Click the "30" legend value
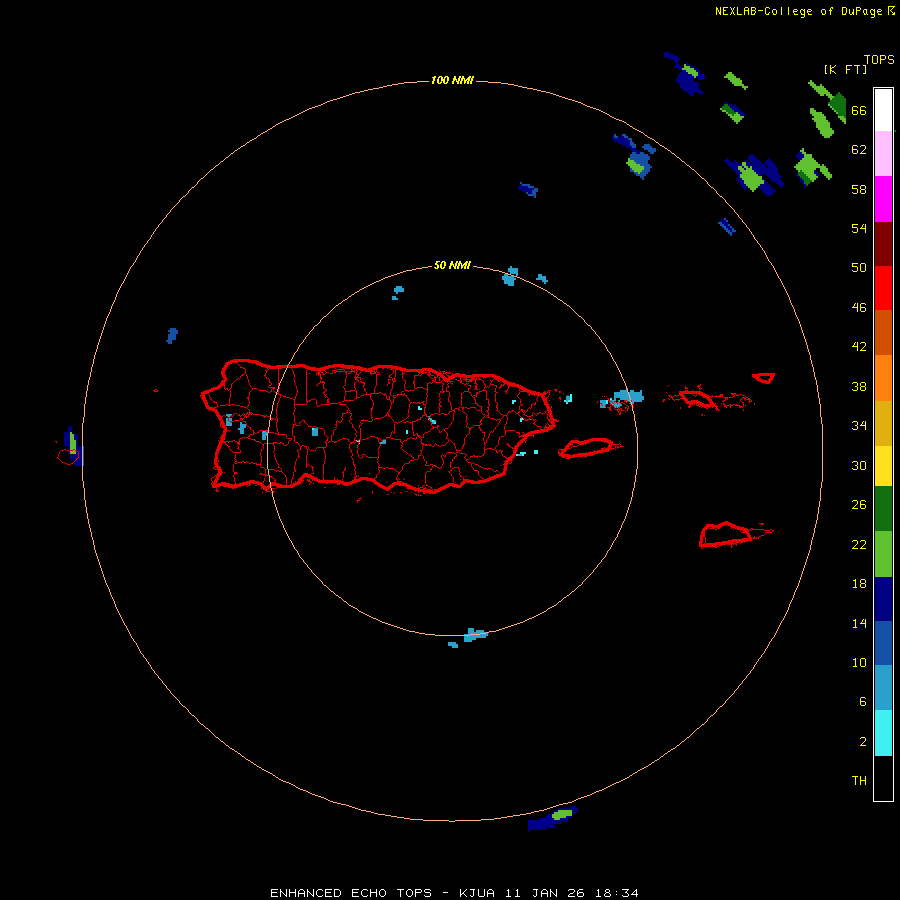Image resolution: width=900 pixels, height=900 pixels. (x=859, y=465)
